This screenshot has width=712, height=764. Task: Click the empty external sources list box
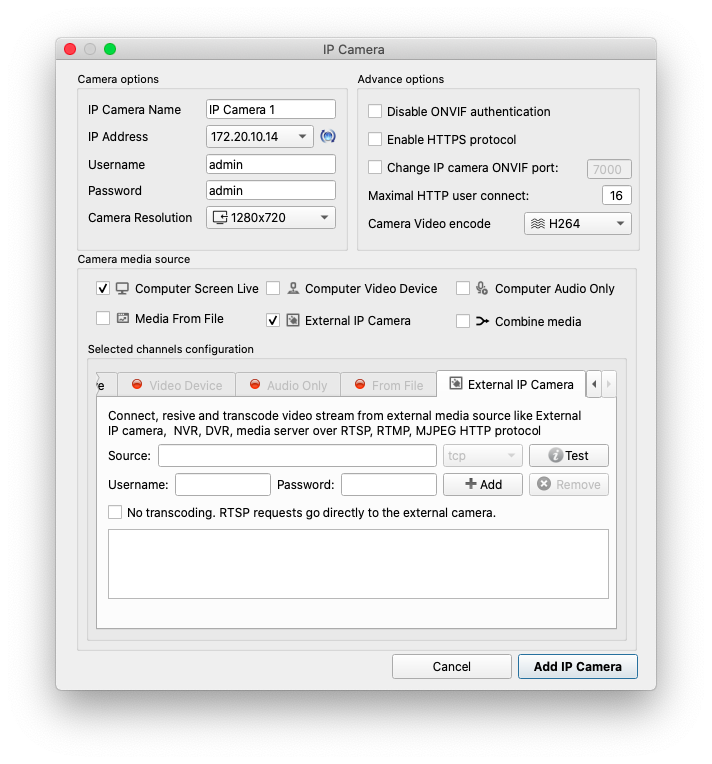(358, 564)
